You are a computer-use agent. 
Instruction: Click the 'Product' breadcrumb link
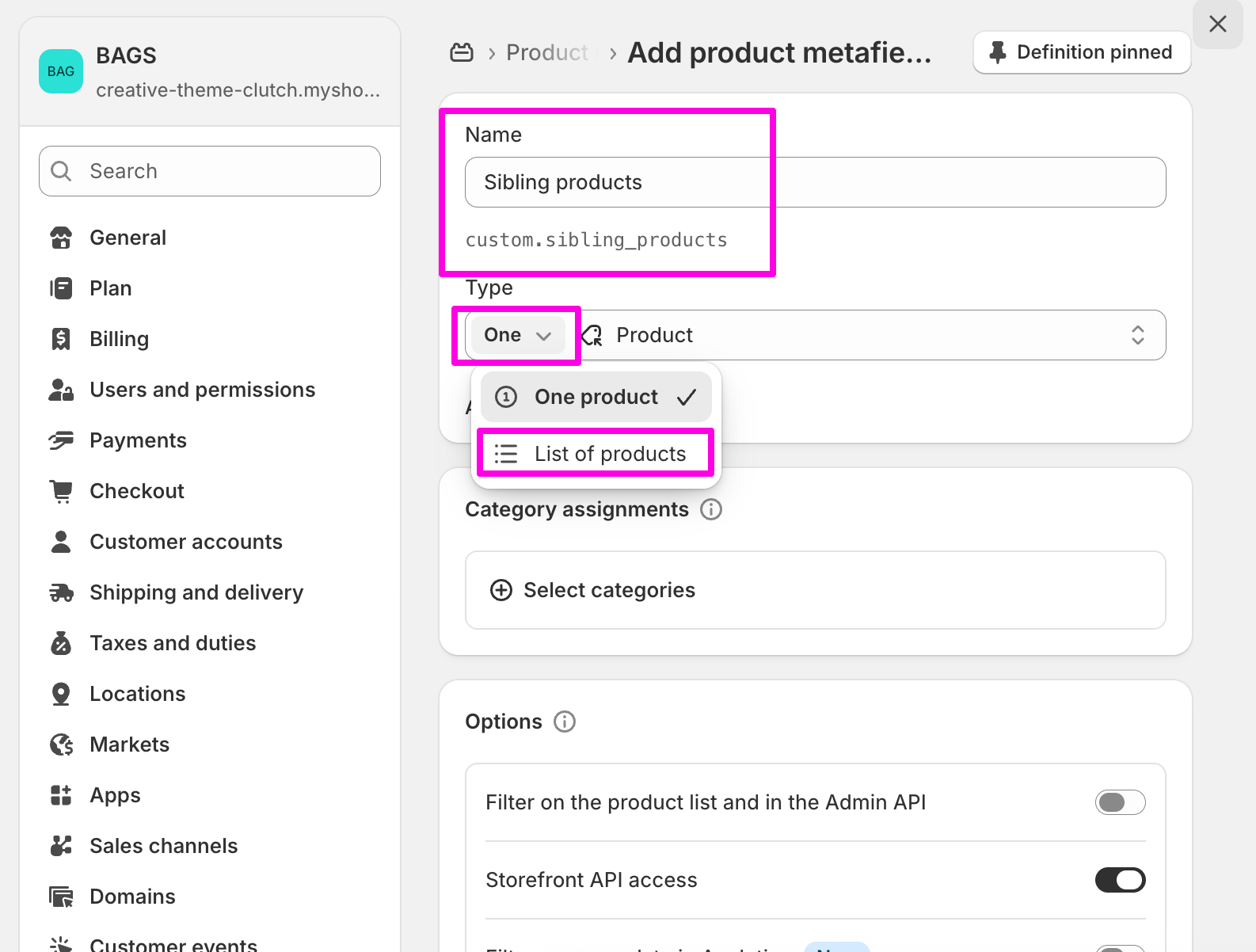(546, 53)
